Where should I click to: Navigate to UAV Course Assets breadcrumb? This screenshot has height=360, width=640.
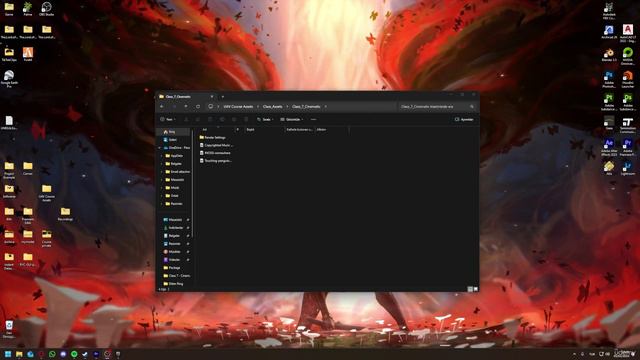pyautogui.click(x=238, y=107)
